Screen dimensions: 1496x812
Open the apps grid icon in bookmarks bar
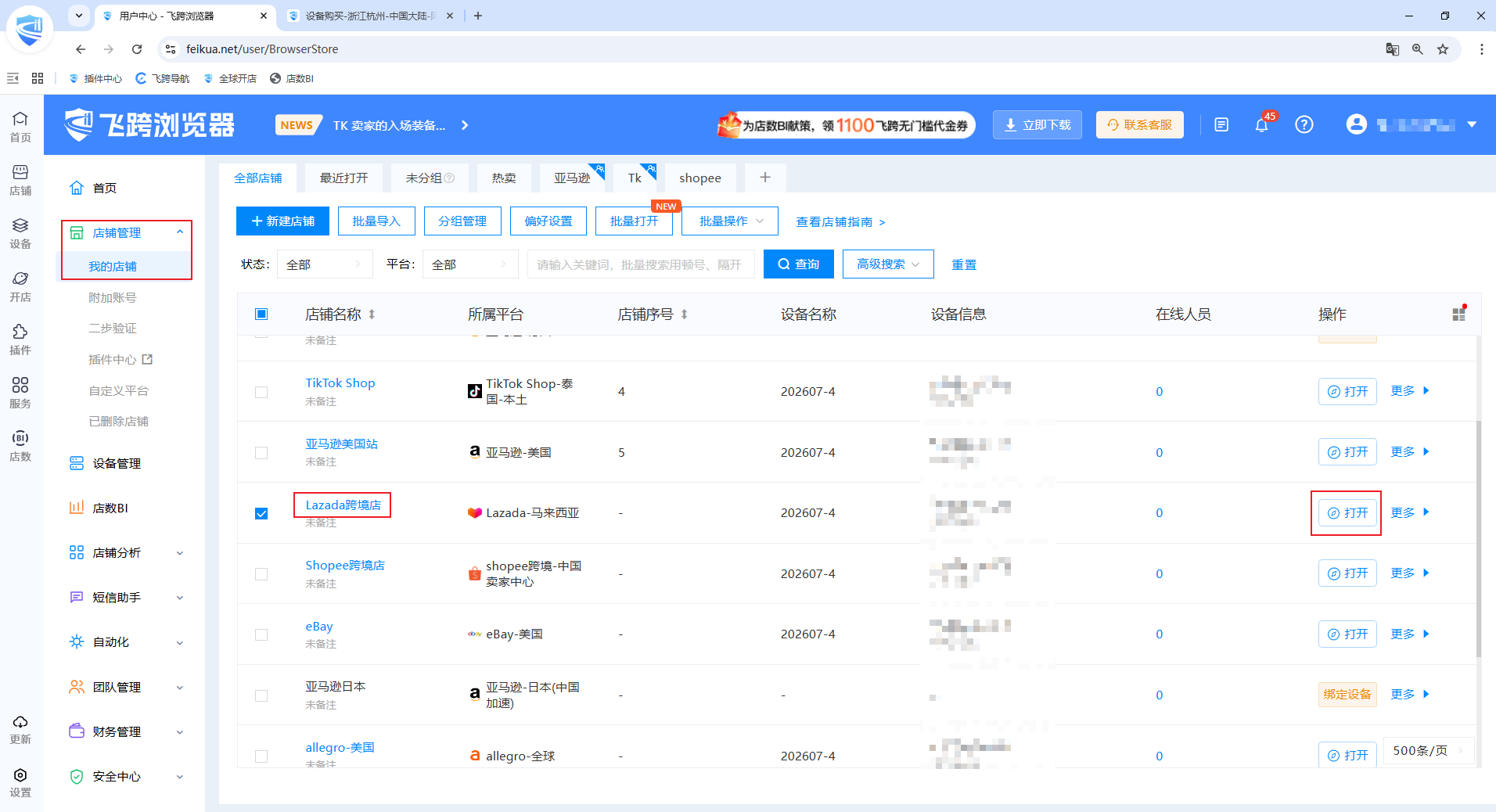(x=38, y=78)
